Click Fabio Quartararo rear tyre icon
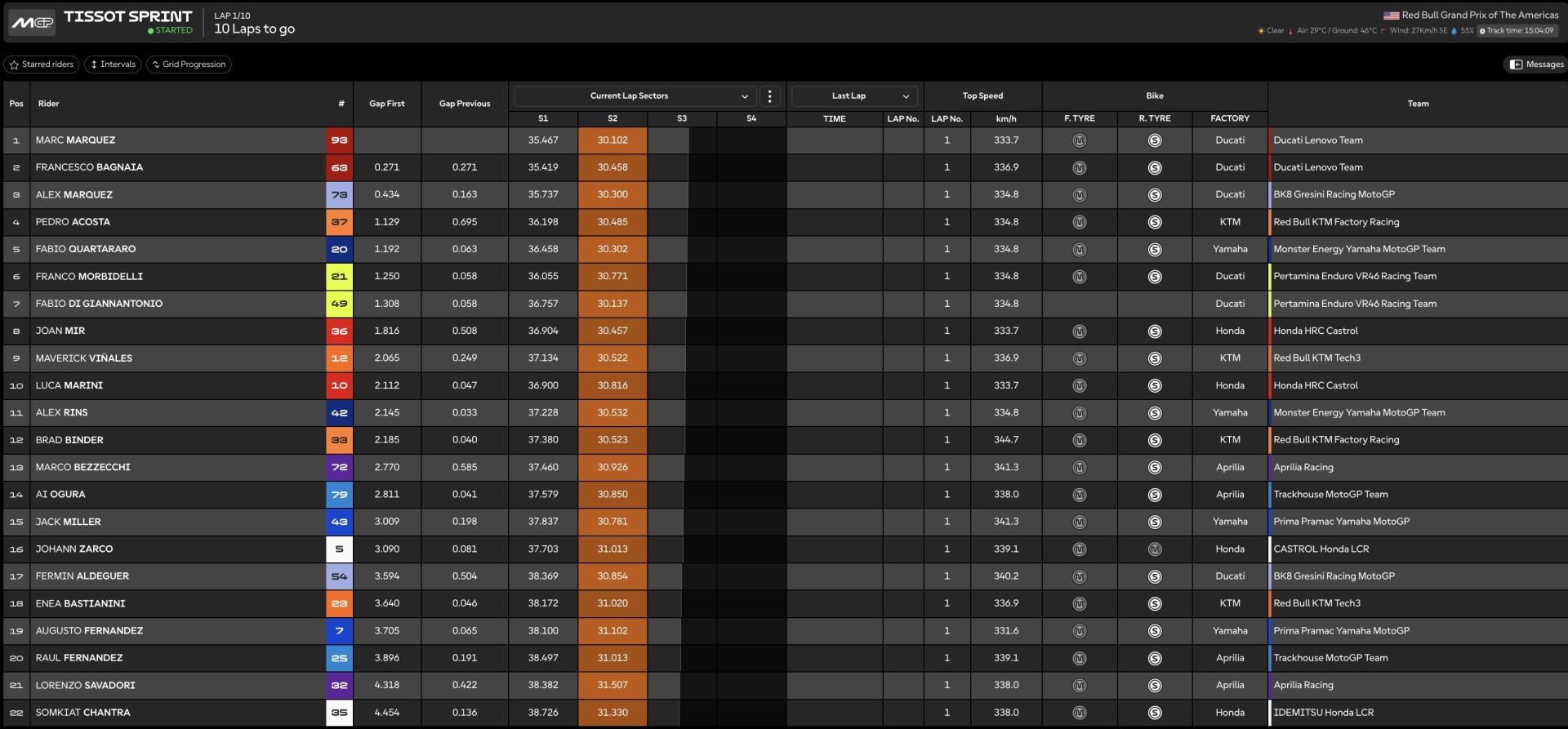This screenshot has height=729, width=1568. (x=1155, y=250)
